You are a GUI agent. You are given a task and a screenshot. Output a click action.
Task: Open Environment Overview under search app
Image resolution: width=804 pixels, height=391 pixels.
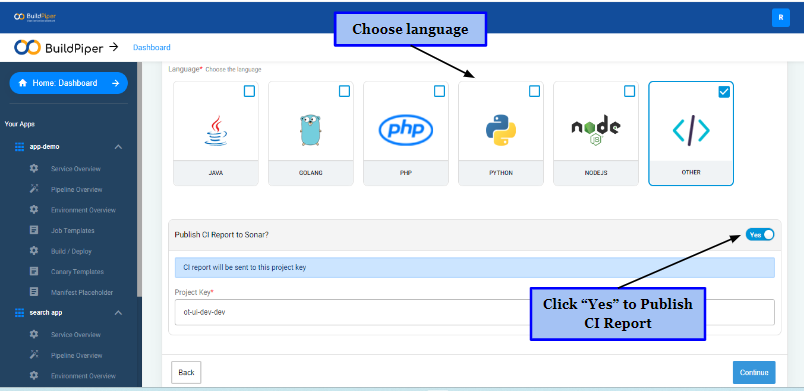[83, 376]
